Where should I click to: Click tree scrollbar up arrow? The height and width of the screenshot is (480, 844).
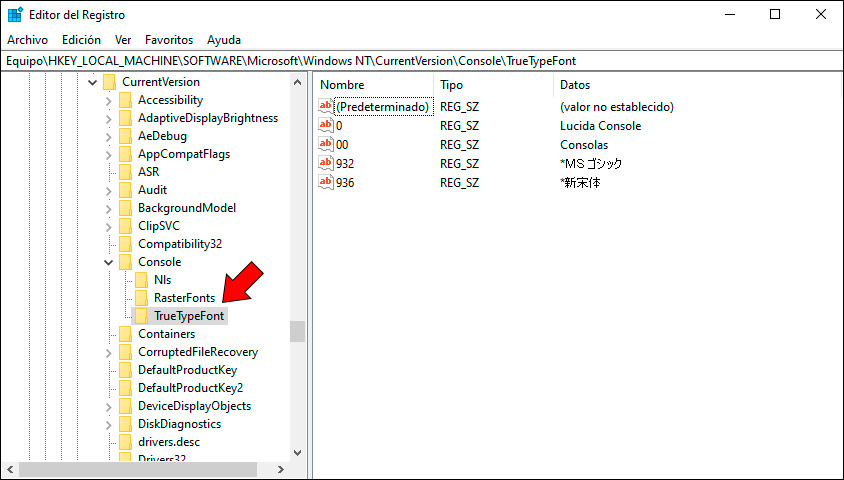click(298, 82)
